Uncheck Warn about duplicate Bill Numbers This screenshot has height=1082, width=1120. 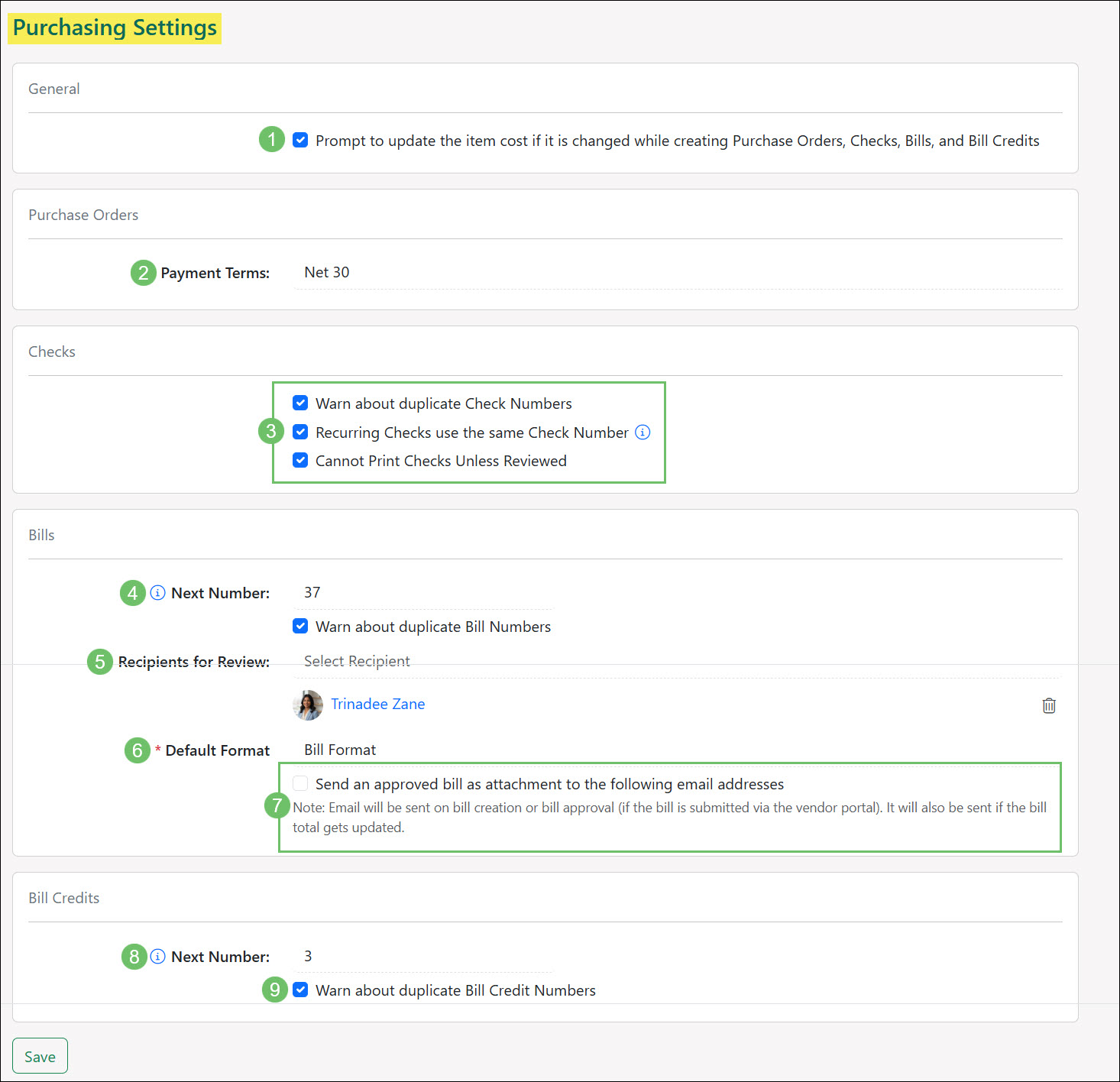click(x=300, y=626)
